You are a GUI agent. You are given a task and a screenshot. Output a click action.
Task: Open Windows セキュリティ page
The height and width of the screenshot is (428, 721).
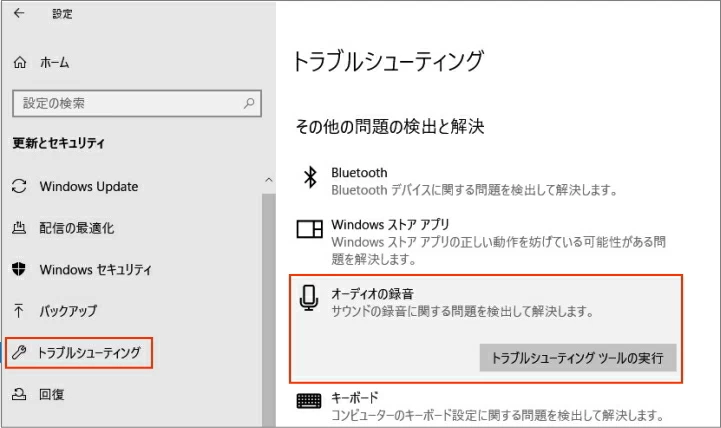point(95,269)
